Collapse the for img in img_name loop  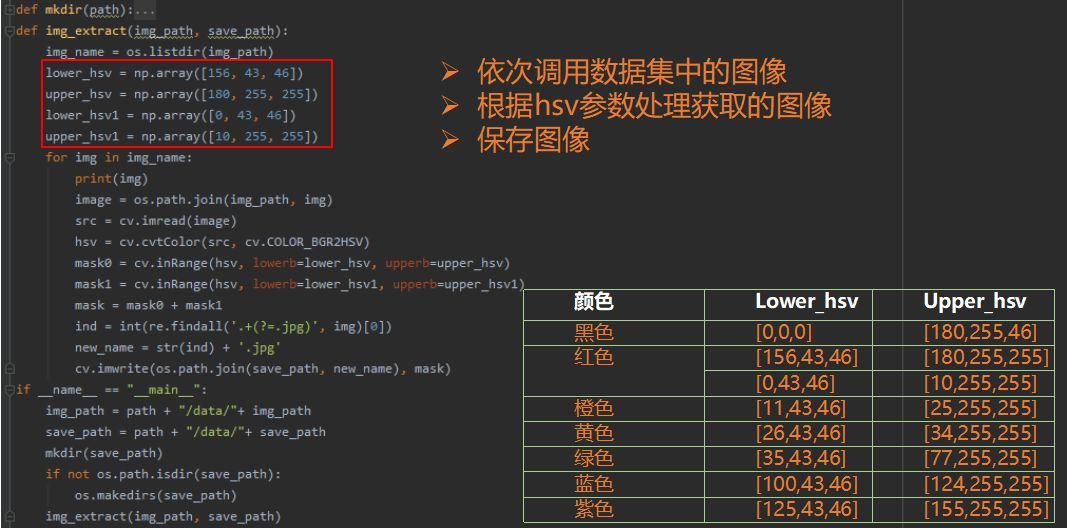[9, 158]
